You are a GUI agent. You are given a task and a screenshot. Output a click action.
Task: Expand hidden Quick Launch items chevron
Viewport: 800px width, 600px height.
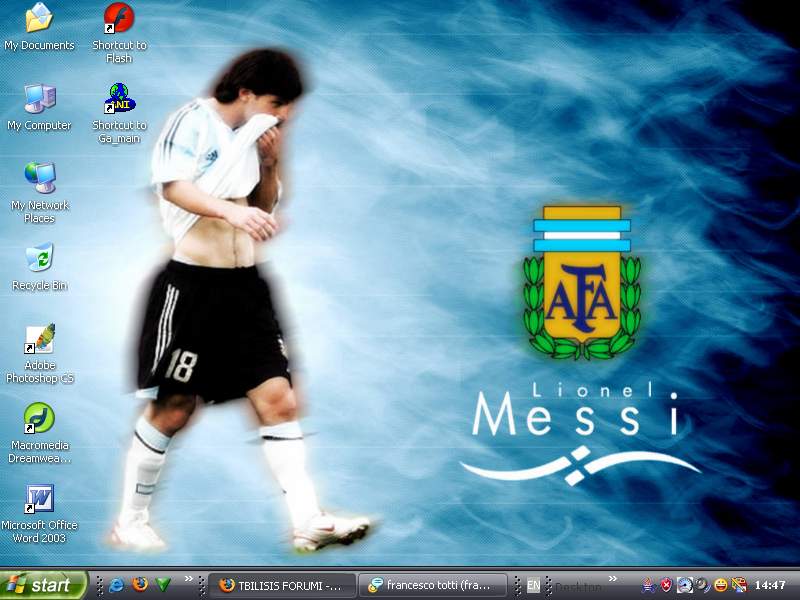point(189,579)
